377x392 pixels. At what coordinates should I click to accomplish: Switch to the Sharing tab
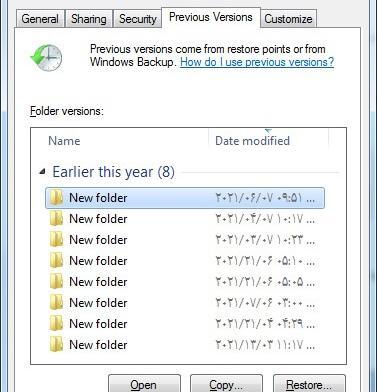89,19
